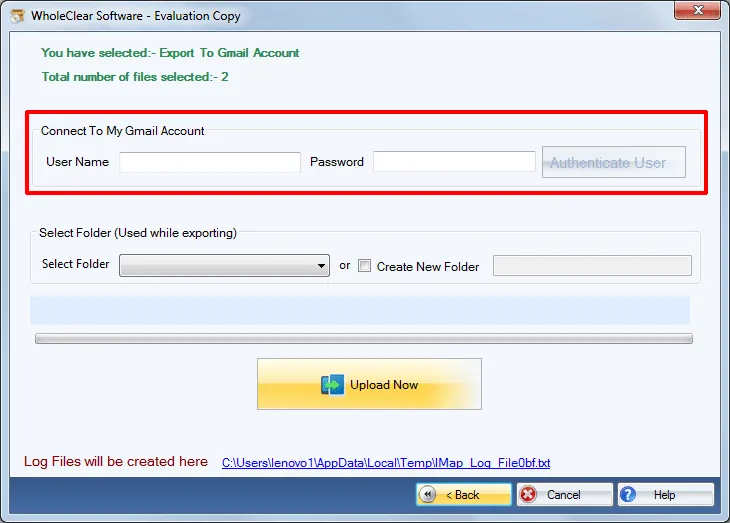Click the Upload Now button
Screen dimensions: 730x523
369,384
